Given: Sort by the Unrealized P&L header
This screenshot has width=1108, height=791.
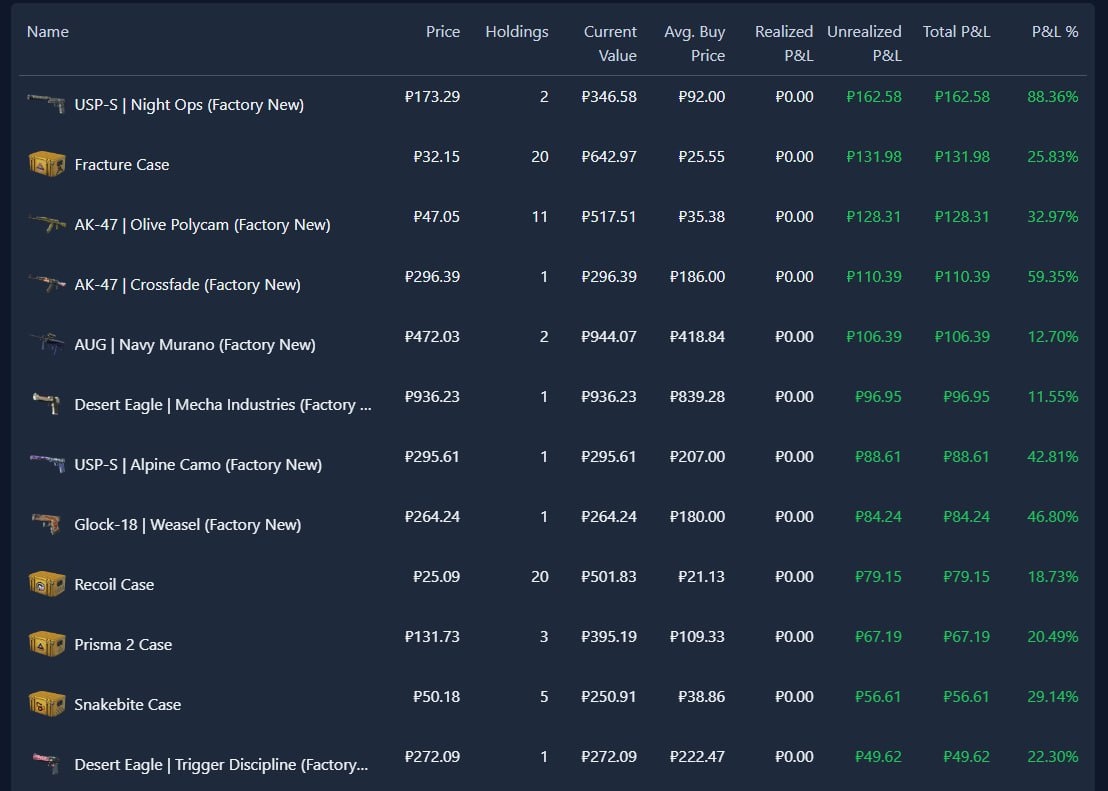Looking at the screenshot, I should tap(864, 43).
